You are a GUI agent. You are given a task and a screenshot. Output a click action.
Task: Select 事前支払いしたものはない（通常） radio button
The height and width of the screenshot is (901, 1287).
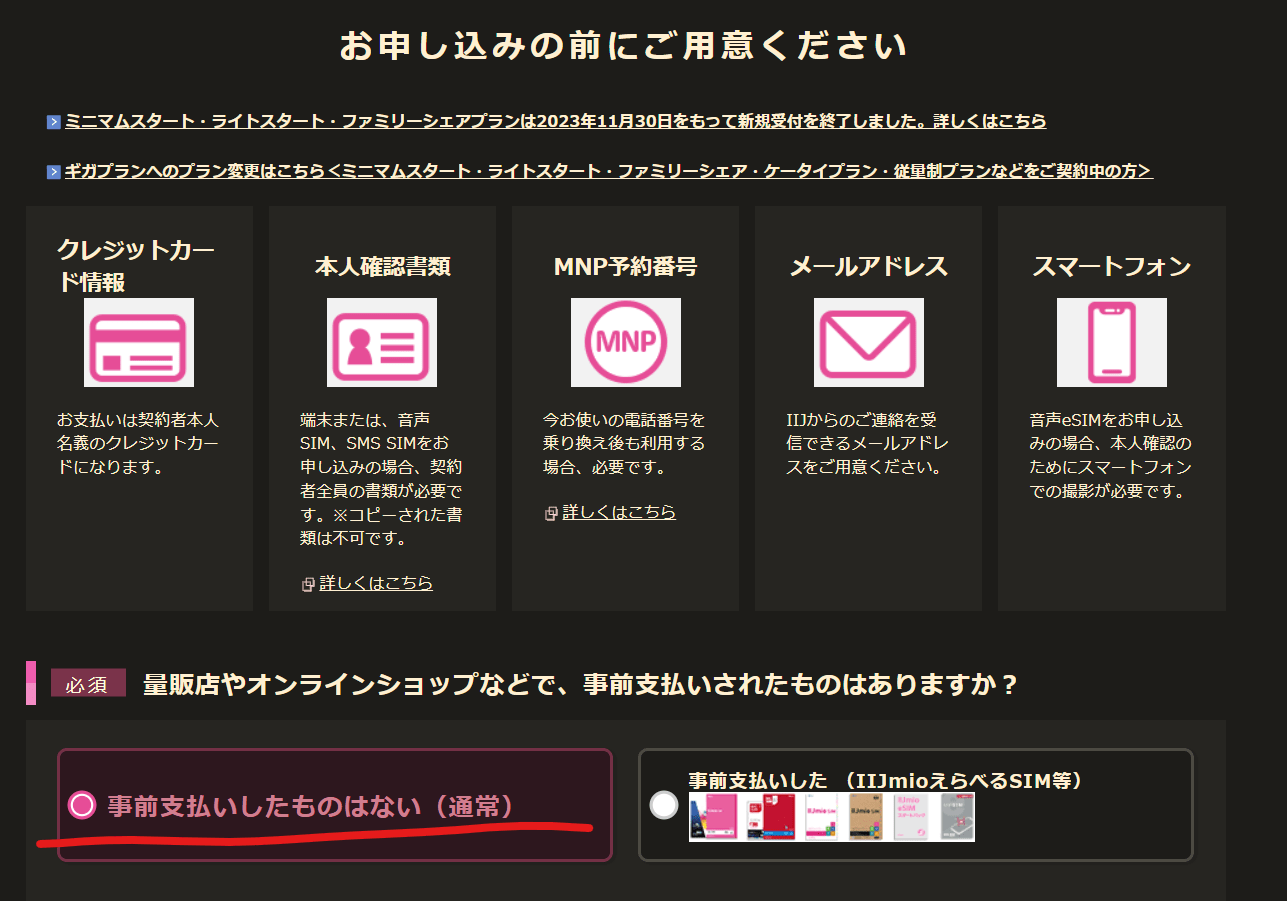click(81, 805)
